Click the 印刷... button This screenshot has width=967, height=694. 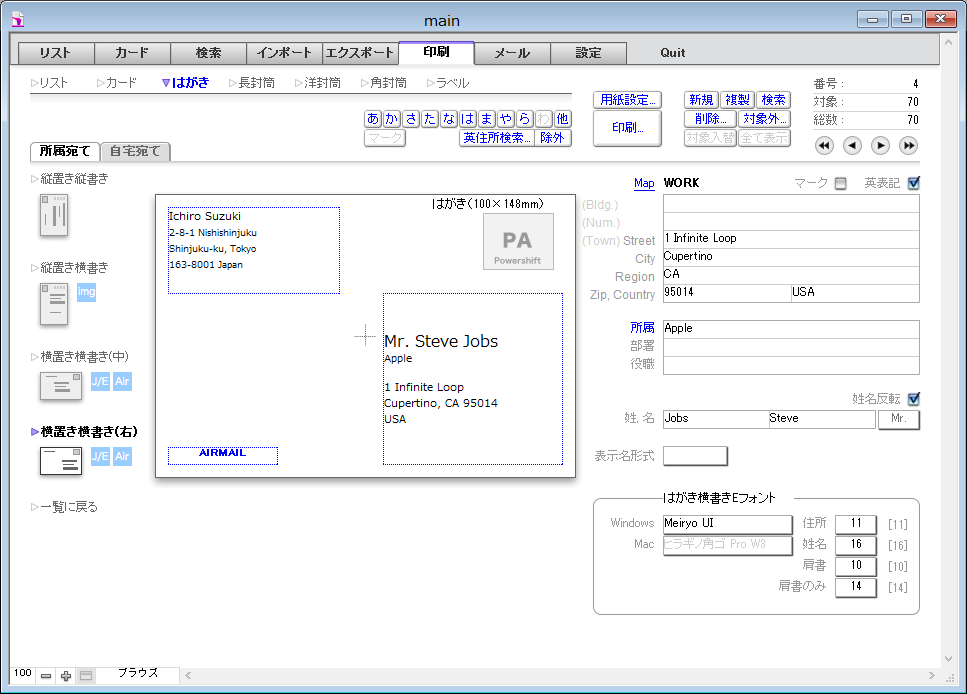627,129
